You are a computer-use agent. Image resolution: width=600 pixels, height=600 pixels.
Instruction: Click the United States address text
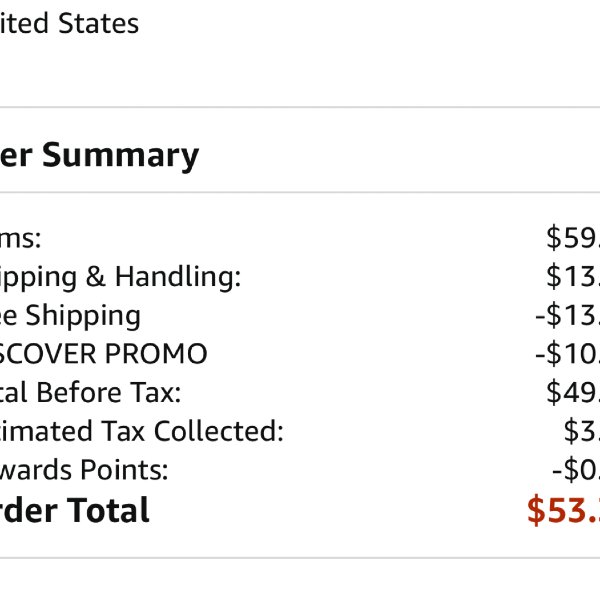(69, 23)
